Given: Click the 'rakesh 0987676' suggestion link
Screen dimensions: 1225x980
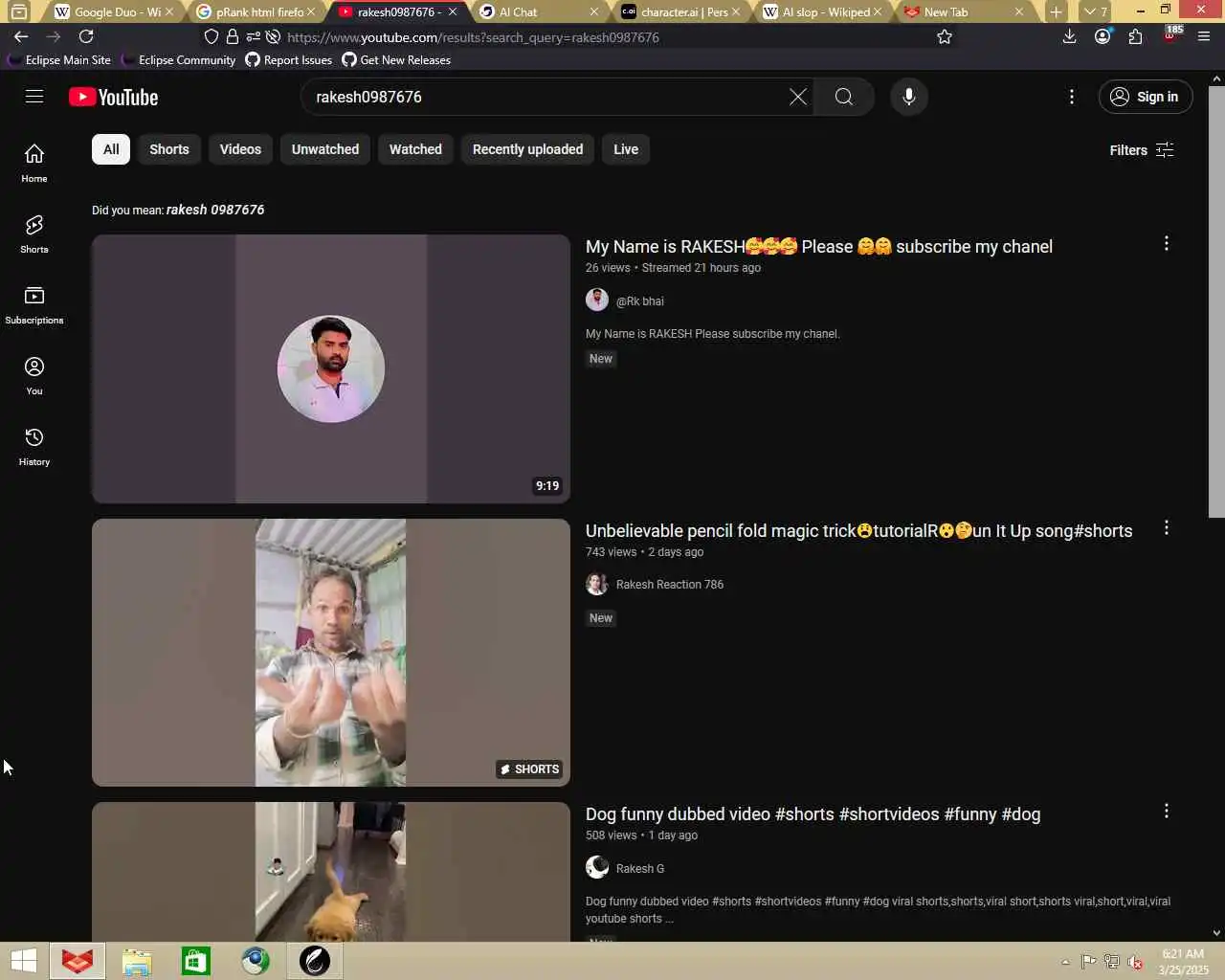Looking at the screenshot, I should click(x=215, y=210).
